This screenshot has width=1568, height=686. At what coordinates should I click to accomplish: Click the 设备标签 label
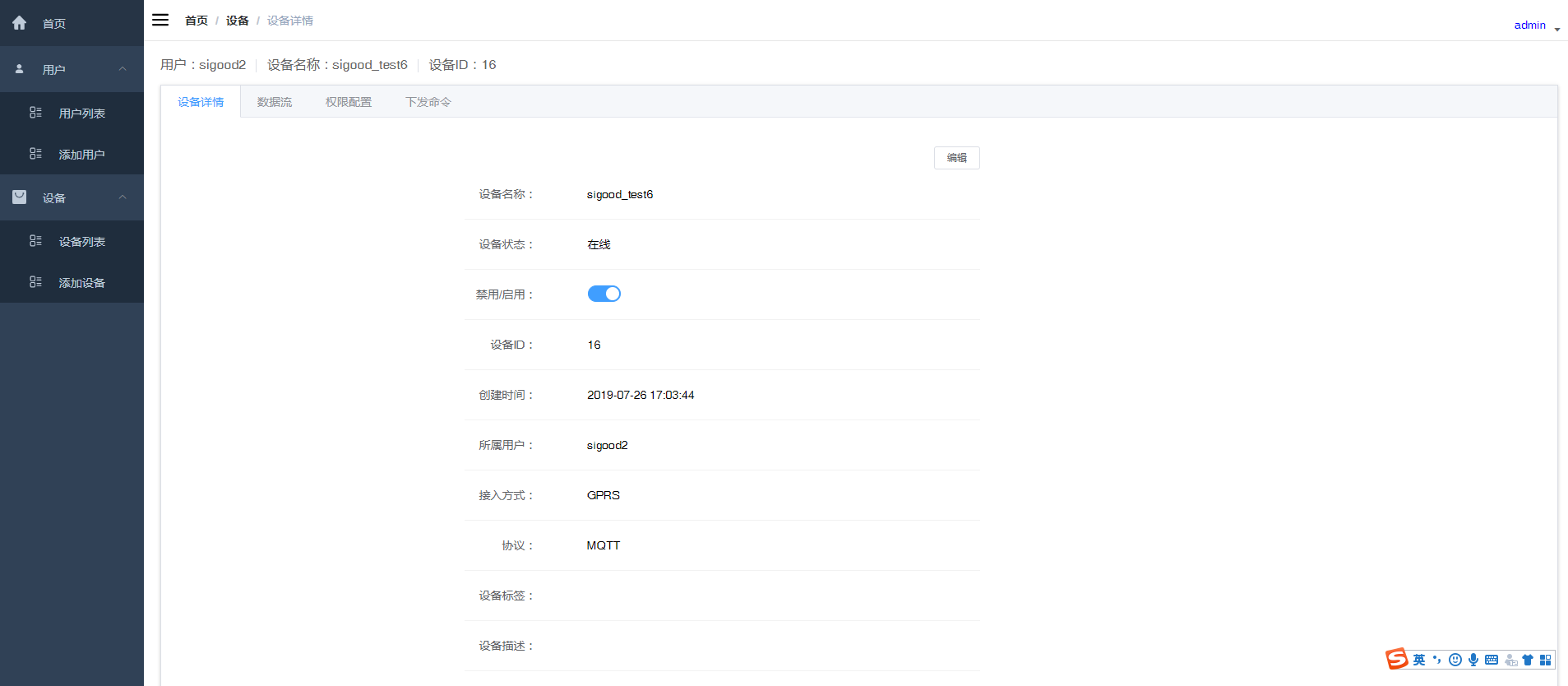[x=507, y=596]
